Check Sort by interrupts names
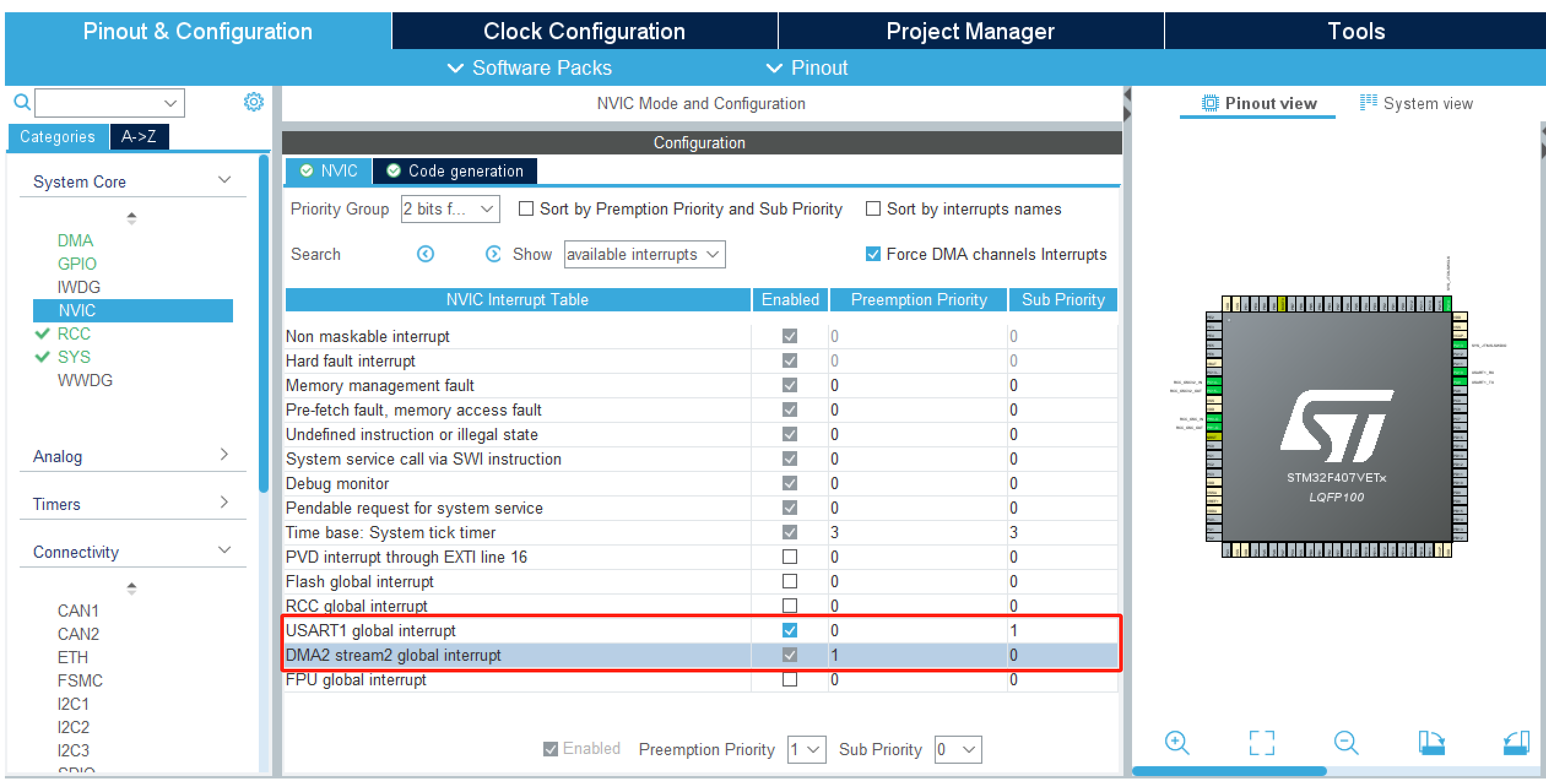 pyautogui.click(x=873, y=209)
